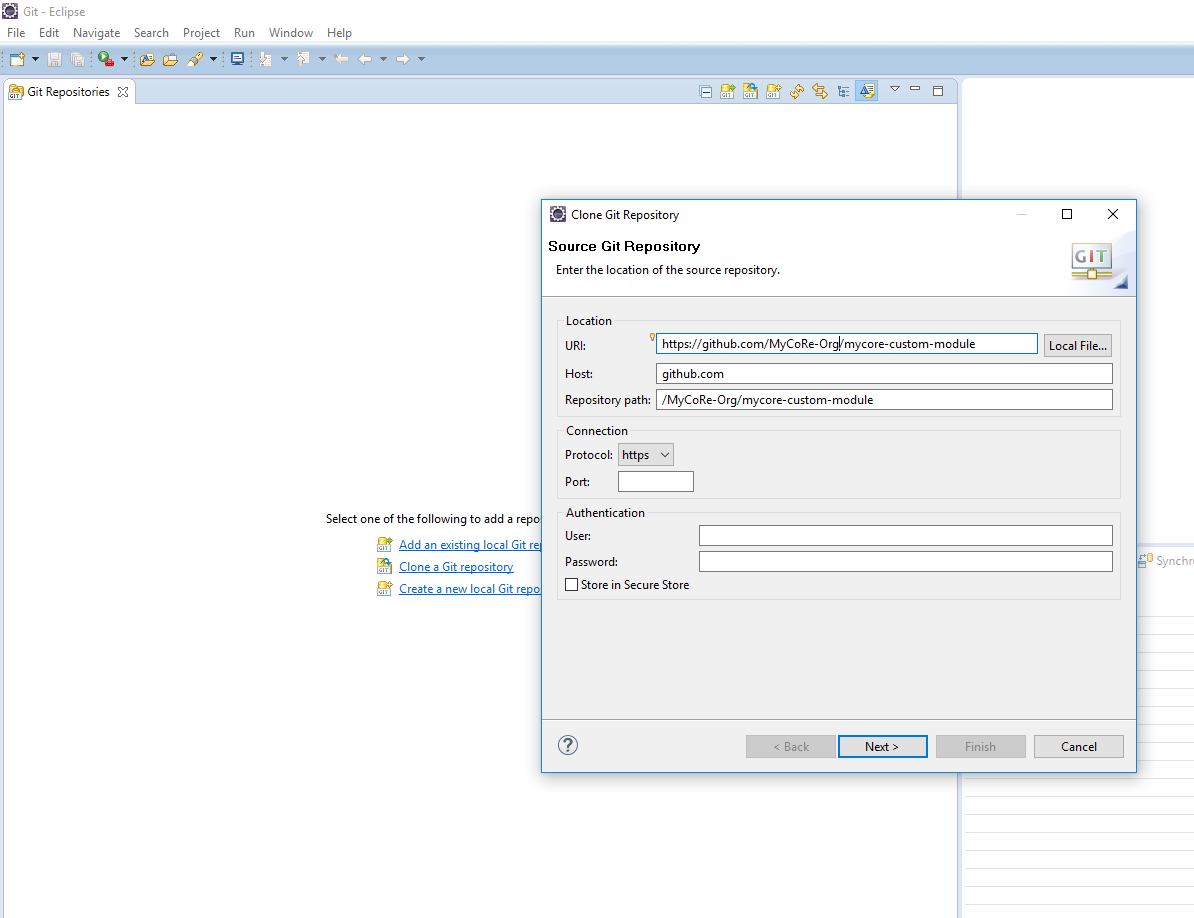Open the Navigate menu
Screen dimensions: 1194x918
click(97, 33)
